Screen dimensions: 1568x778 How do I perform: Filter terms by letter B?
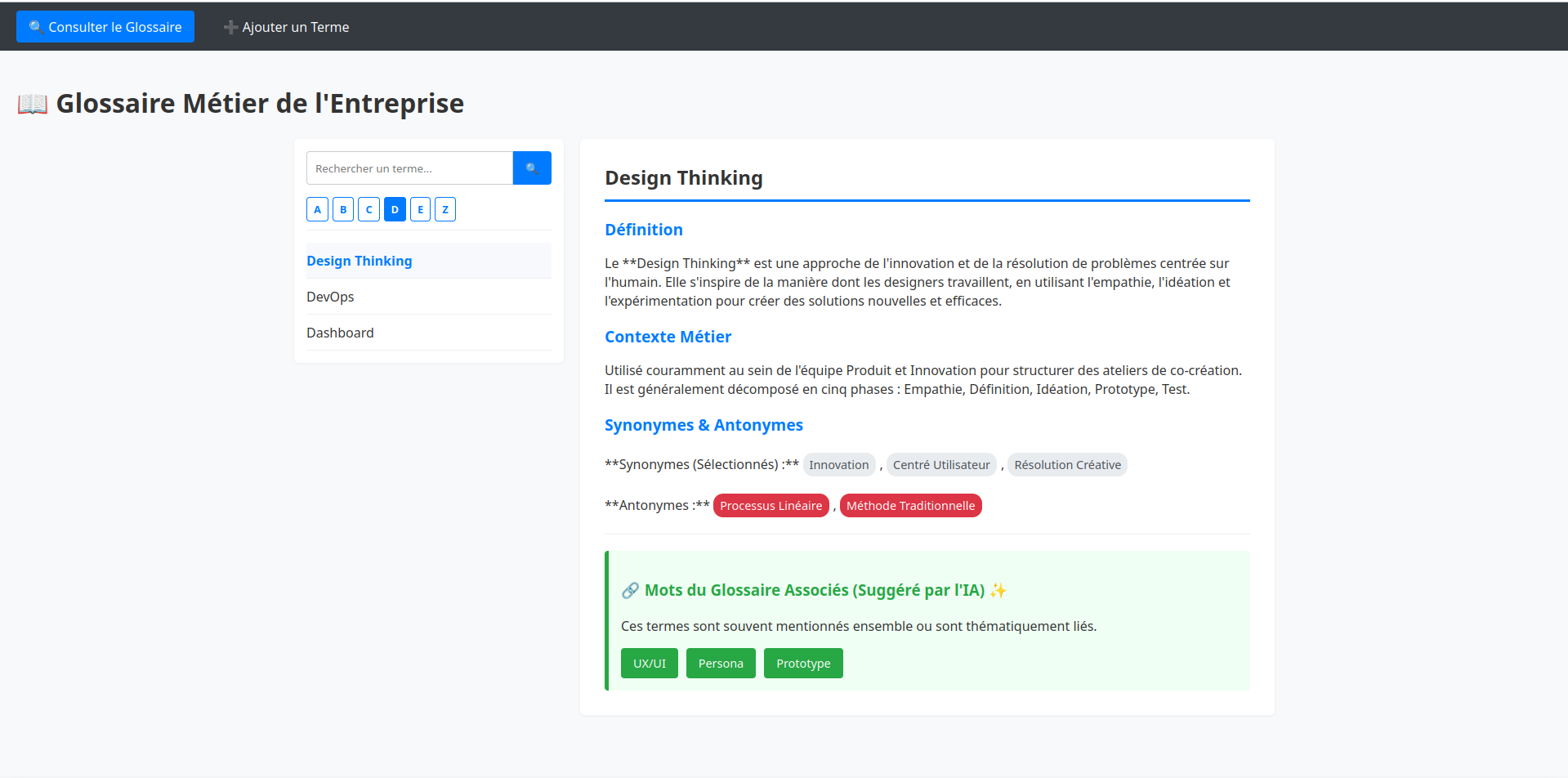pos(343,210)
